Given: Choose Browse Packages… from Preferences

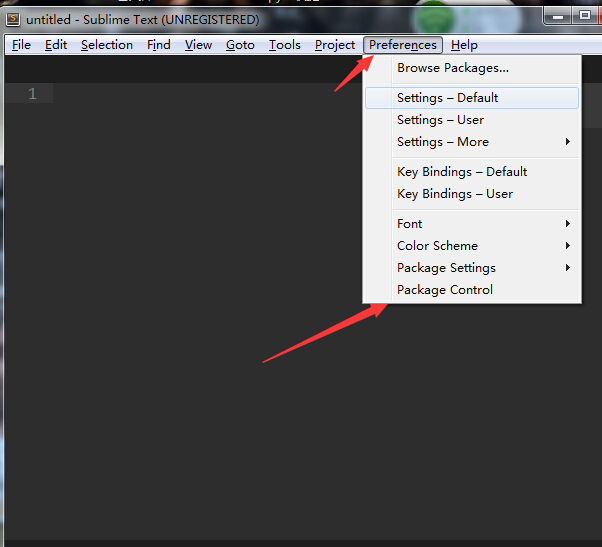Looking at the screenshot, I should (472, 68).
